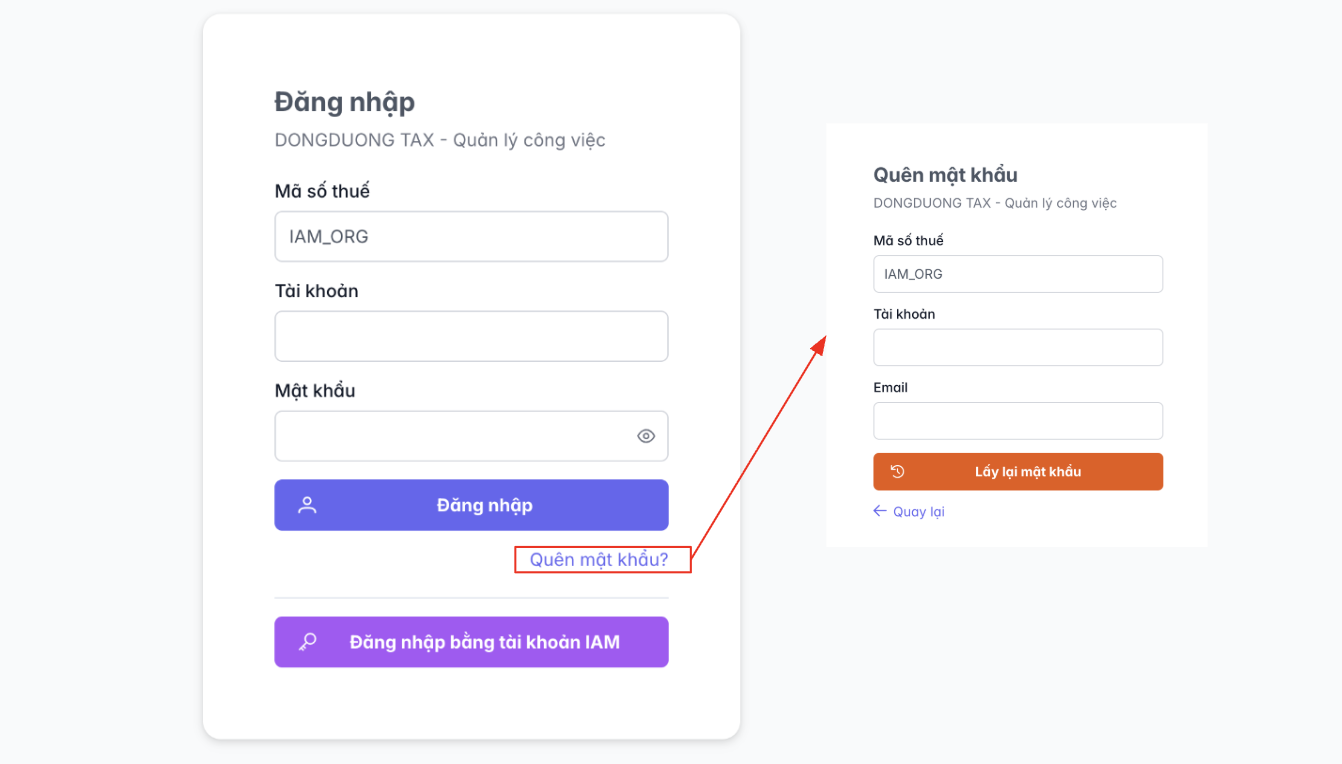
Task: Click the left arrow icon beside Quay lại
Action: 880,511
